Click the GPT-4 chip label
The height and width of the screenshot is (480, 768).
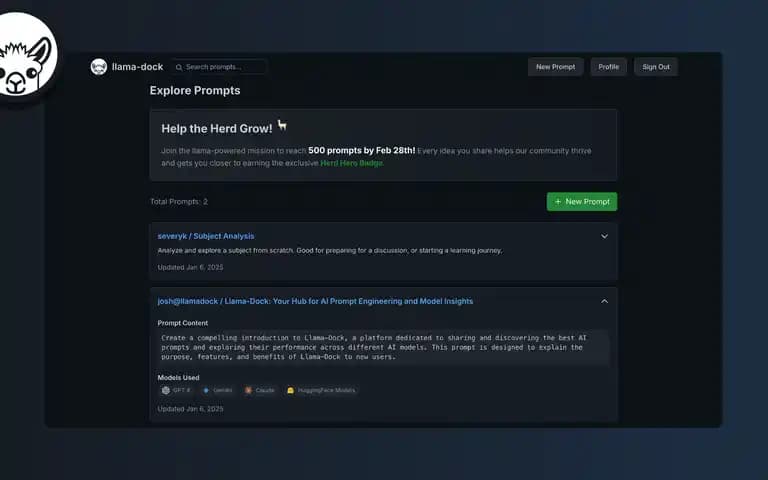181,390
